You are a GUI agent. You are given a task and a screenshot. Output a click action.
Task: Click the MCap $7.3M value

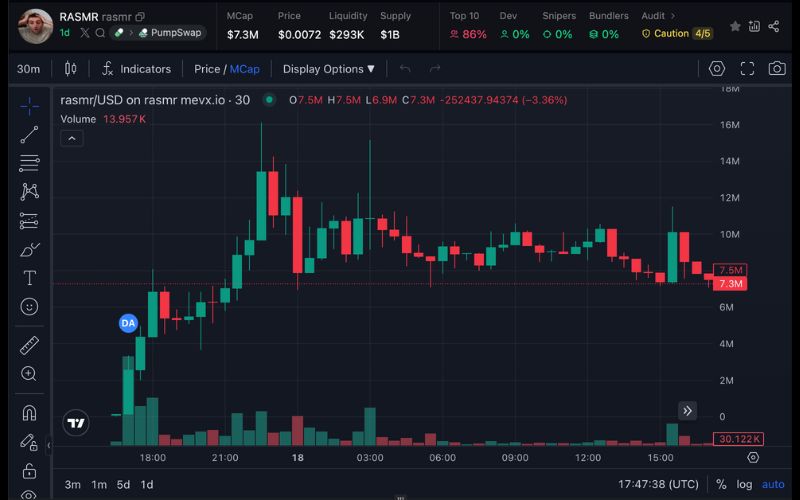pos(243,35)
